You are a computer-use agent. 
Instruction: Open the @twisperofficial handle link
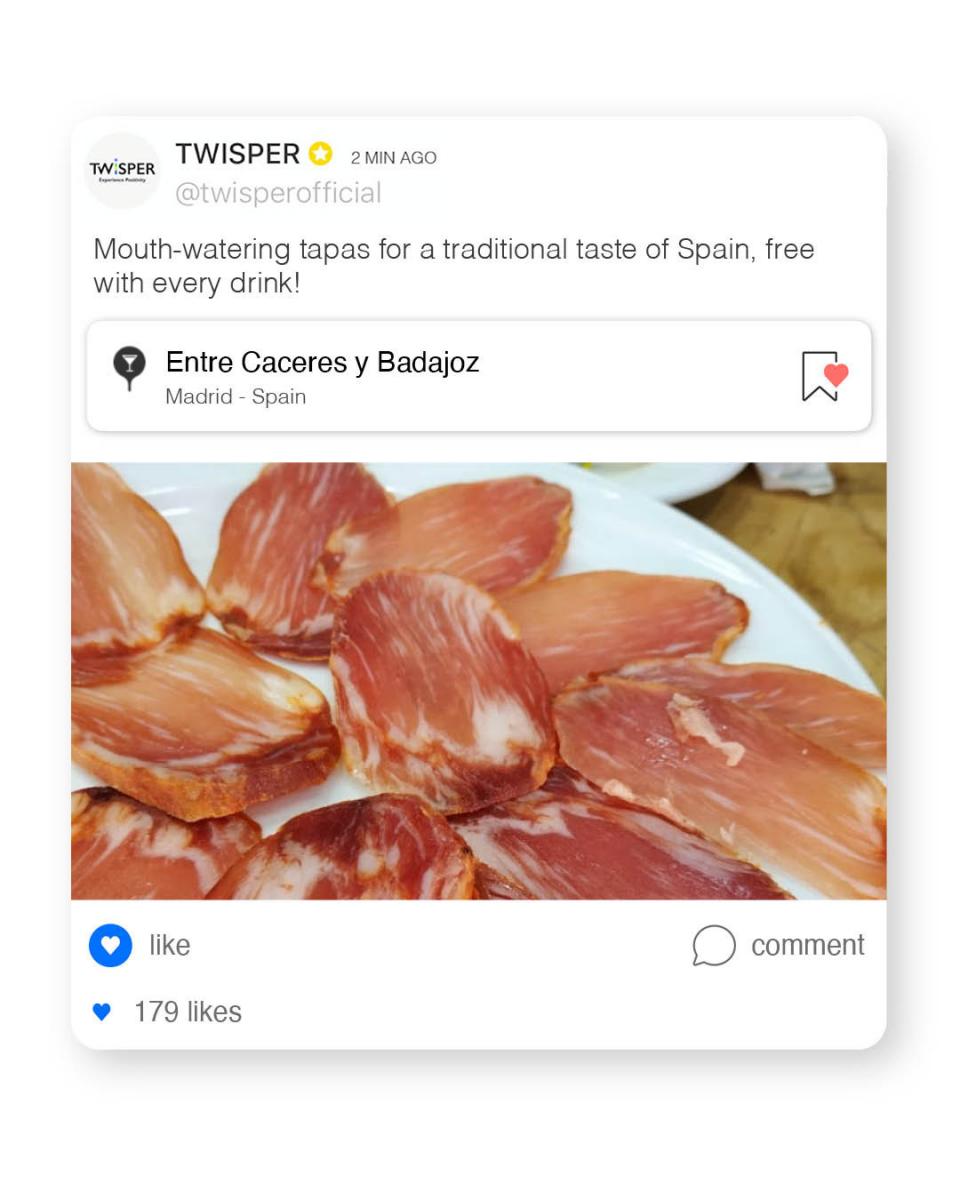[x=278, y=193]
